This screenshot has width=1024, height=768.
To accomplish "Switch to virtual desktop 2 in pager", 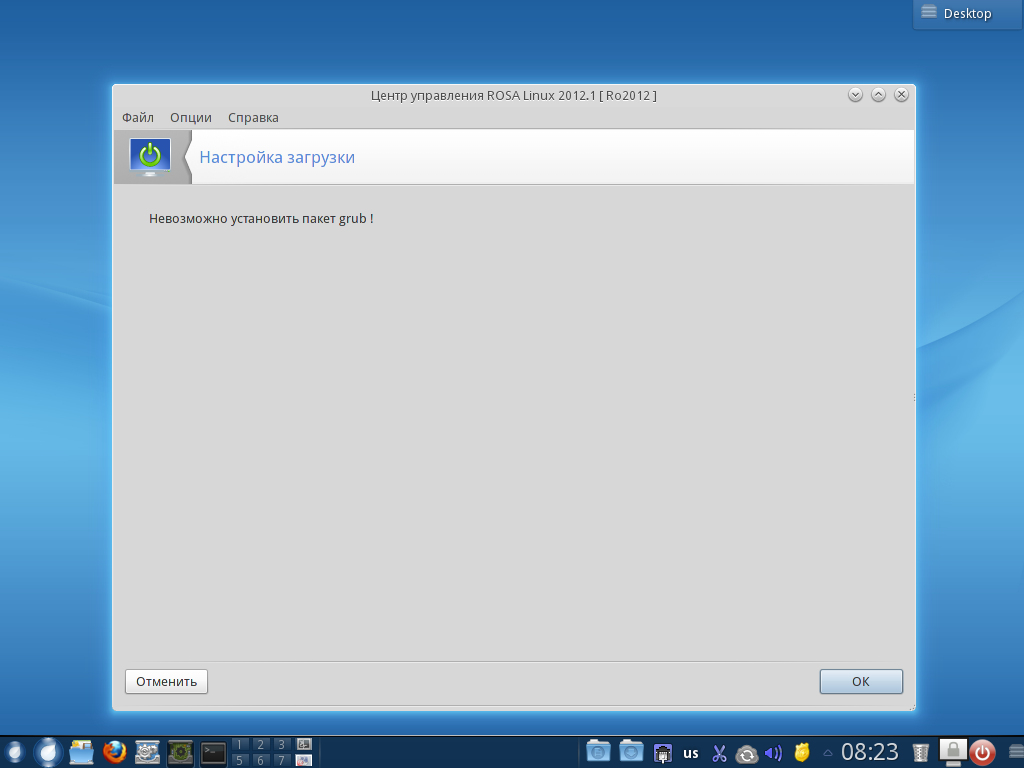I will click(261, 744).
